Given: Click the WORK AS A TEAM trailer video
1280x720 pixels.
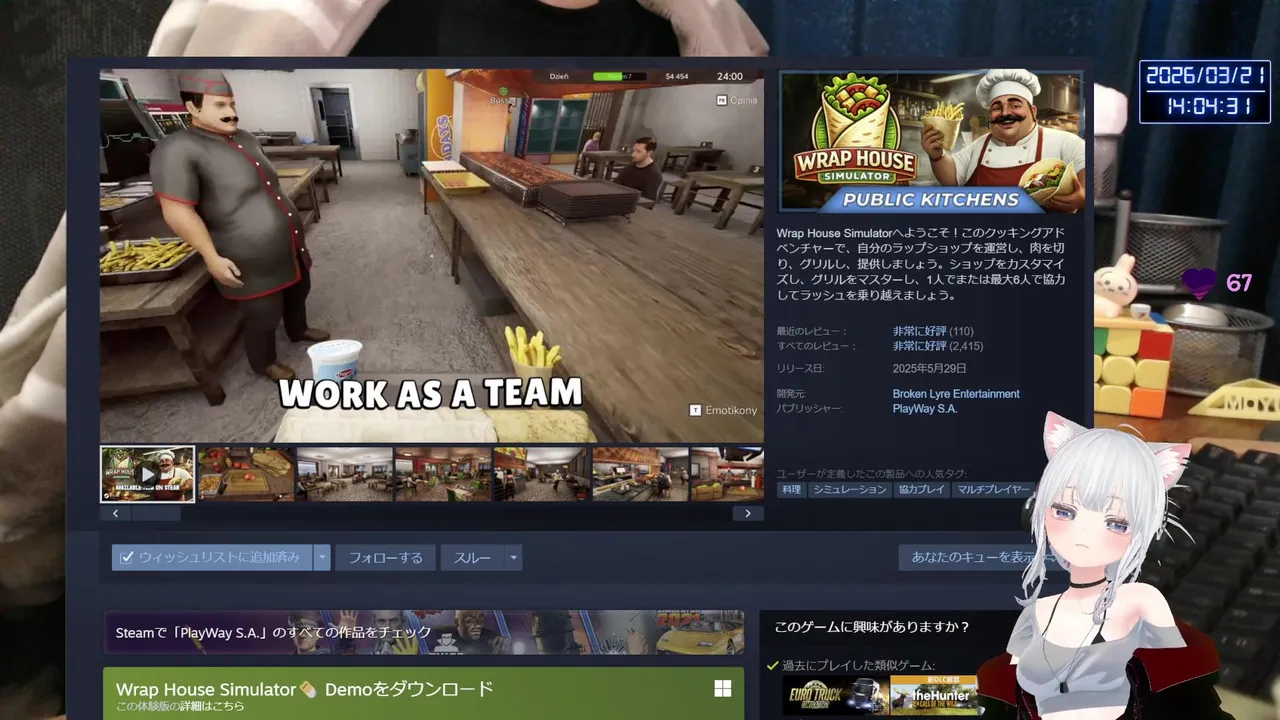Looking at the screenshot, I should (x=431, y=255).
